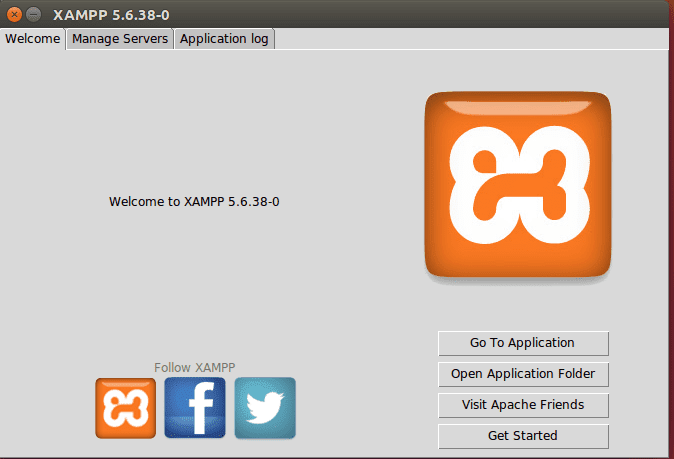Click the 'Follow XAMPP' label
This screenshot has width=674, height=459.
point(195,367)
